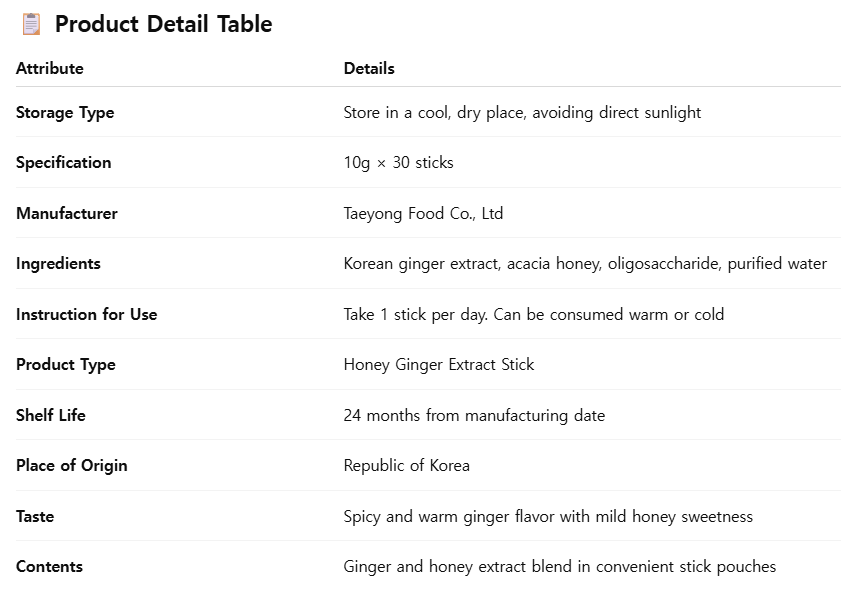Click the Korean ginger extract ingredients text
841x595 pixels.
point(585,263)
